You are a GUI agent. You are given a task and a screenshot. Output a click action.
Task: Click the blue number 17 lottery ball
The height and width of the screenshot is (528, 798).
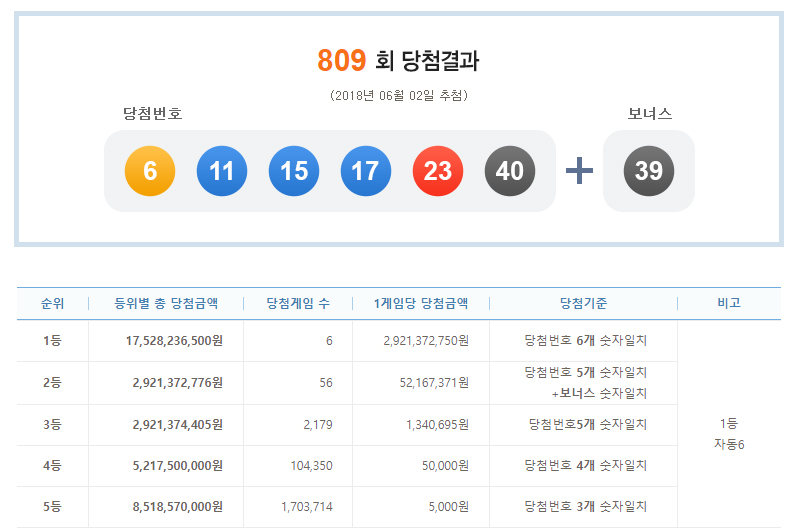pos(366,171)
